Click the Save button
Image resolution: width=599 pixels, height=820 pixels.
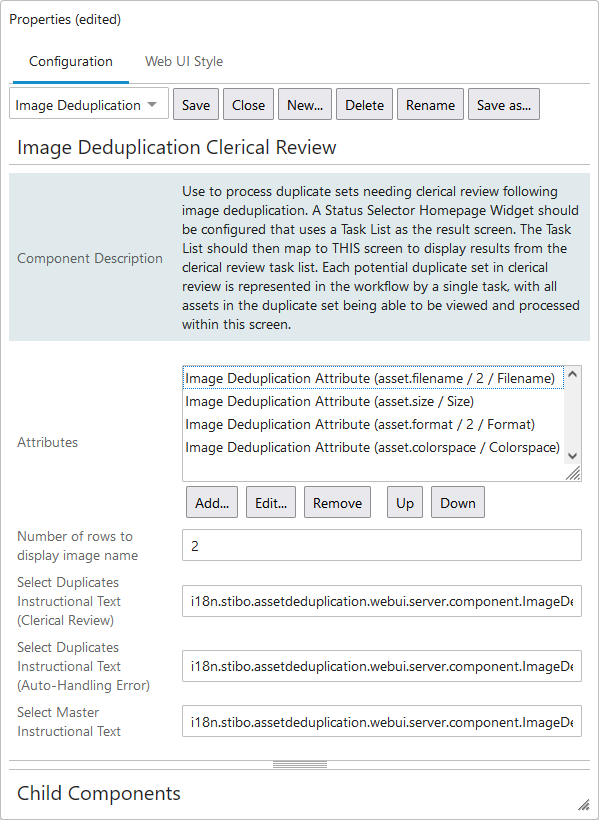[x=196, y=105]
